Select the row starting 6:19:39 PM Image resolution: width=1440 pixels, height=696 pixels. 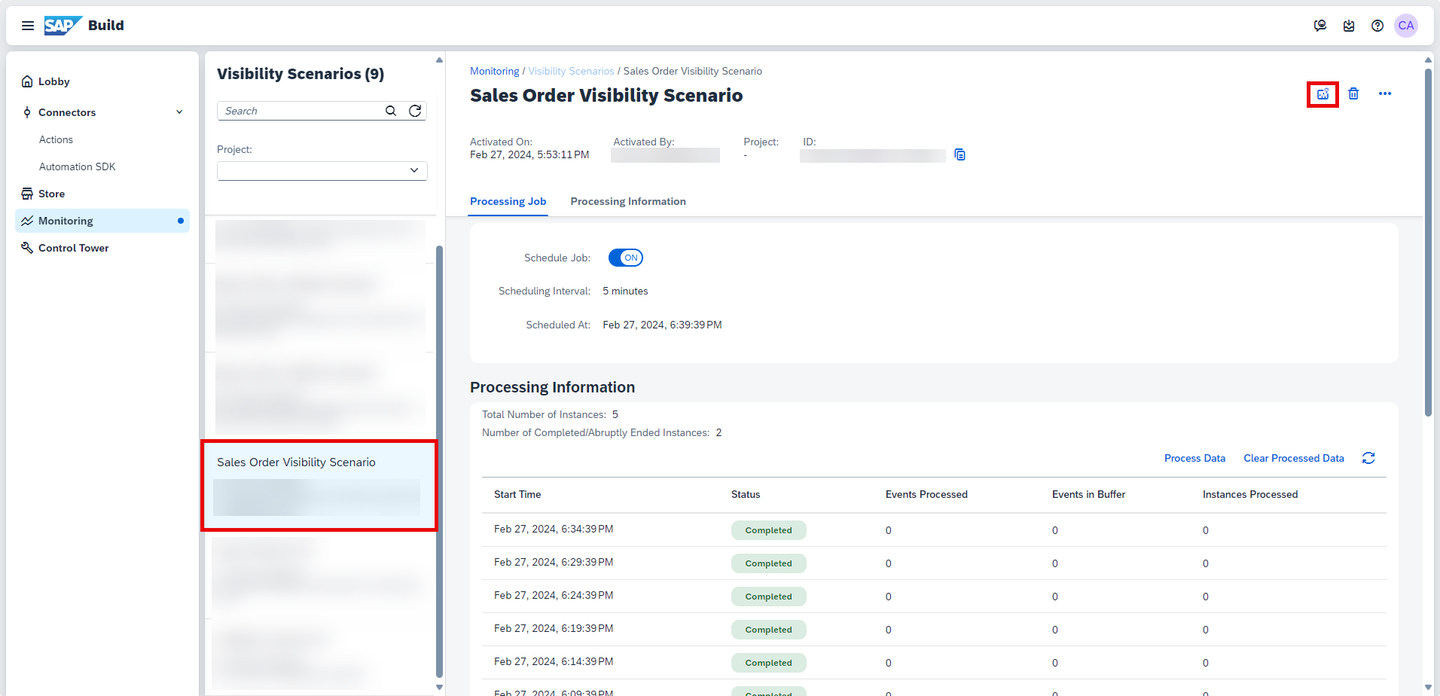pyautogui.click(x=934, y=629)
